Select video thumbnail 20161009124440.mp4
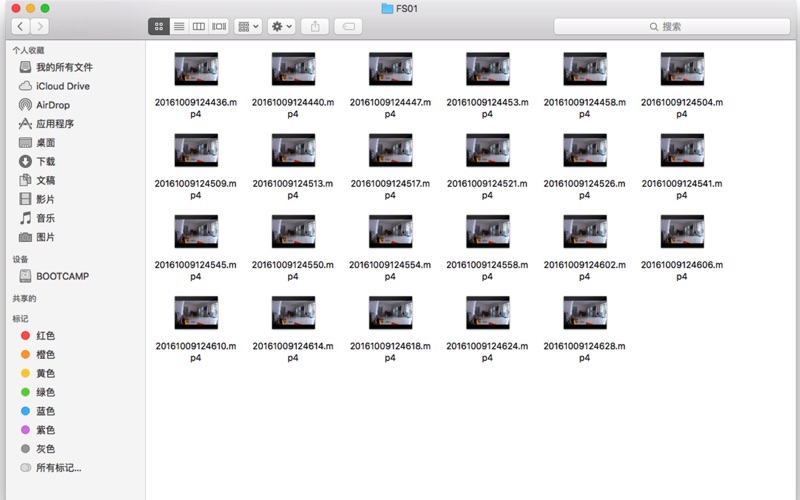Image resolution: width=800 pixels, height=500 pixels. [293, 69]
